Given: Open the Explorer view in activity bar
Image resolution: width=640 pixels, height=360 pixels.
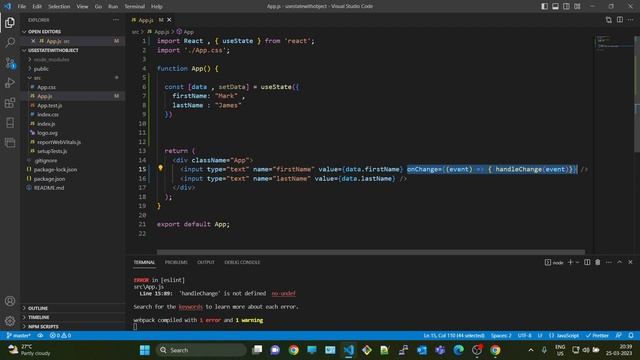Looking at the screenshot, I should point(10,22).
